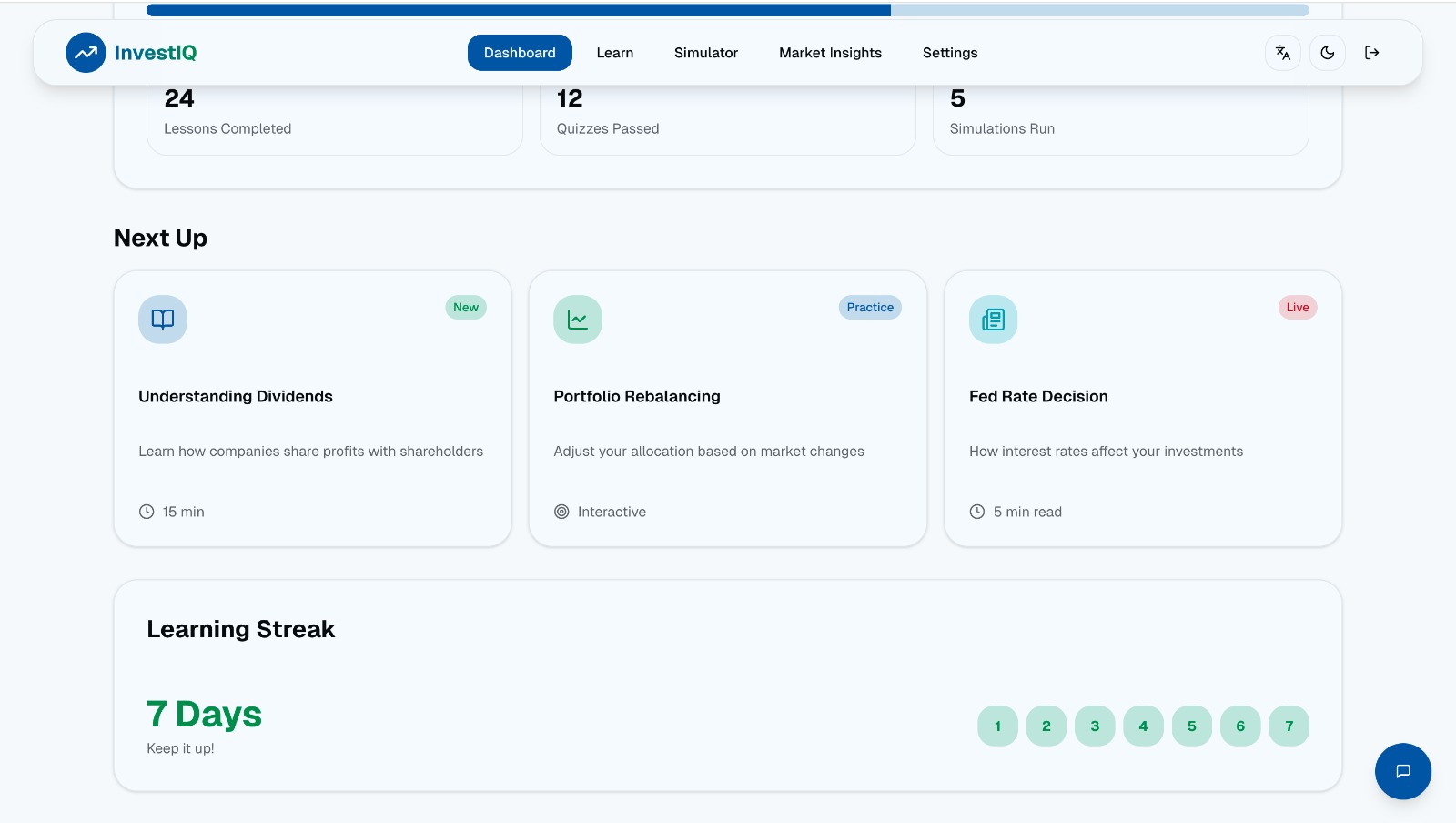
Task: Click the Practice tag on Portfolio Rebalancing
Action: pos(870,307)
